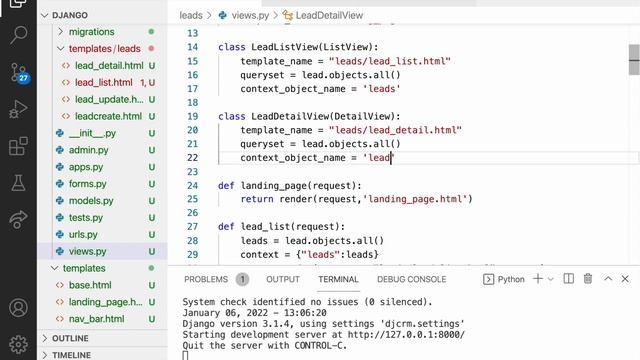The width and height of the screenshot is (640, 360).
Task: Open forms.py file
Action: pos(87,184)
